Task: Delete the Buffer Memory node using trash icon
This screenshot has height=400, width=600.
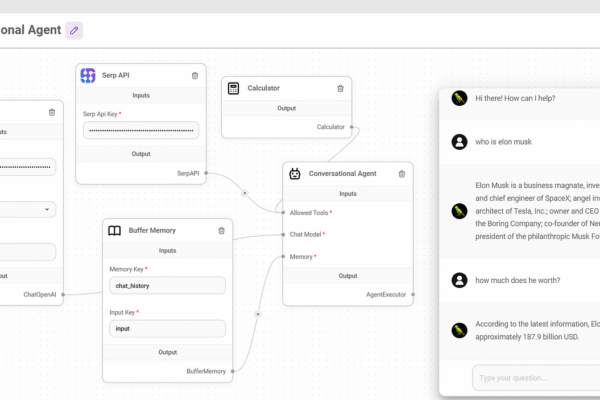Action: 221,230
